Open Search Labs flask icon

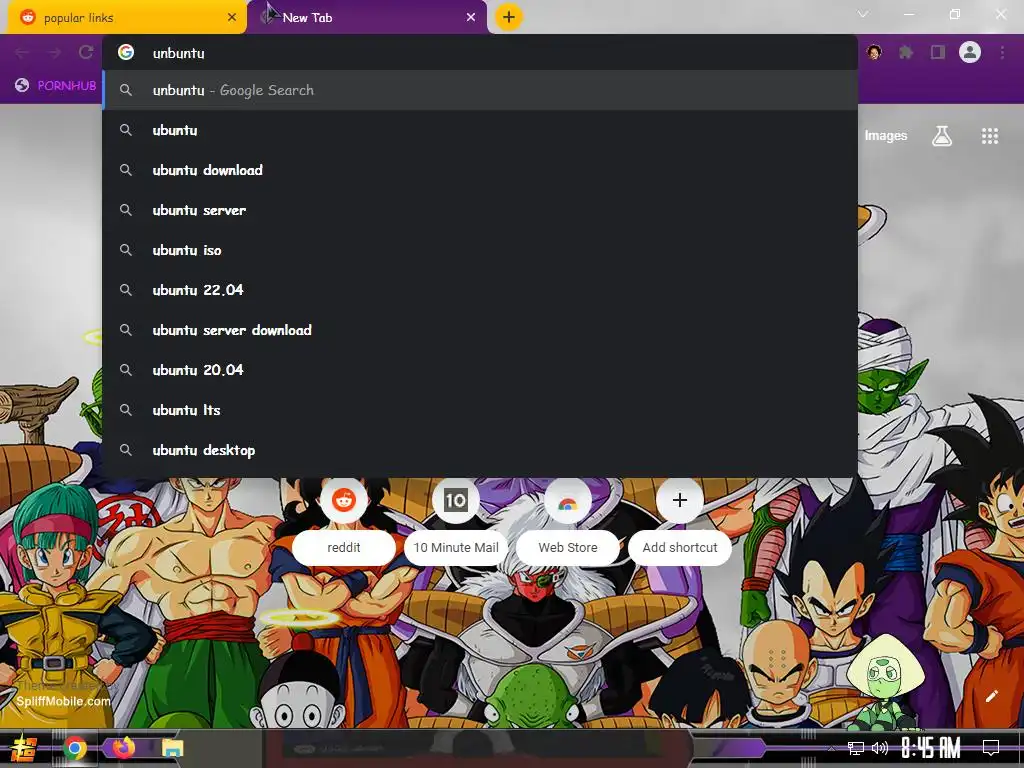coord(942,136)
